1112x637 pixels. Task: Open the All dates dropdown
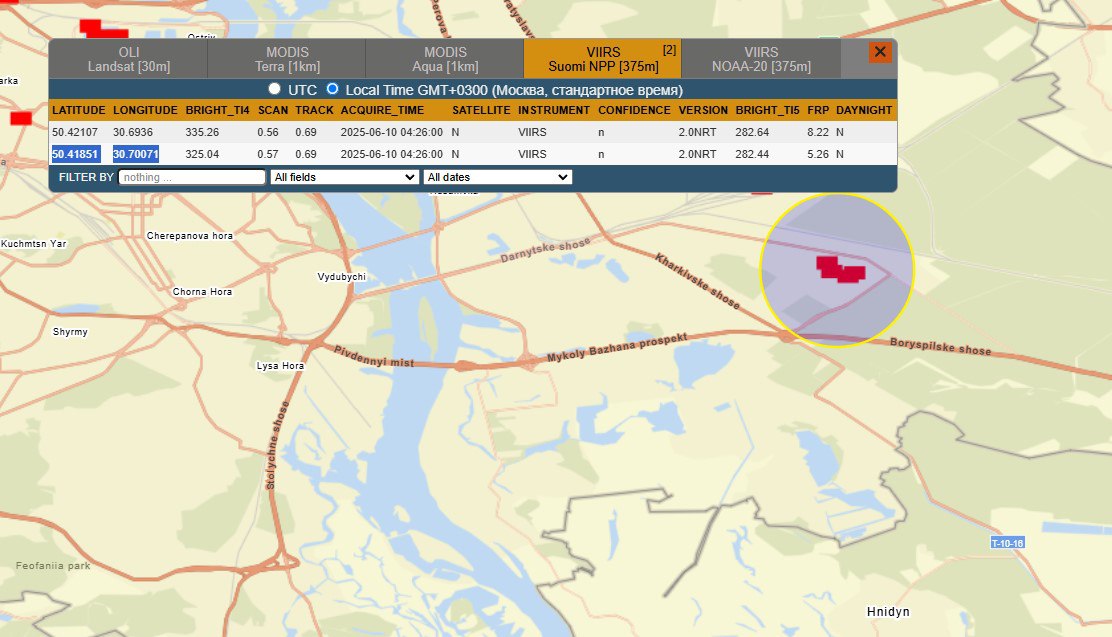(x=497, y=177)
